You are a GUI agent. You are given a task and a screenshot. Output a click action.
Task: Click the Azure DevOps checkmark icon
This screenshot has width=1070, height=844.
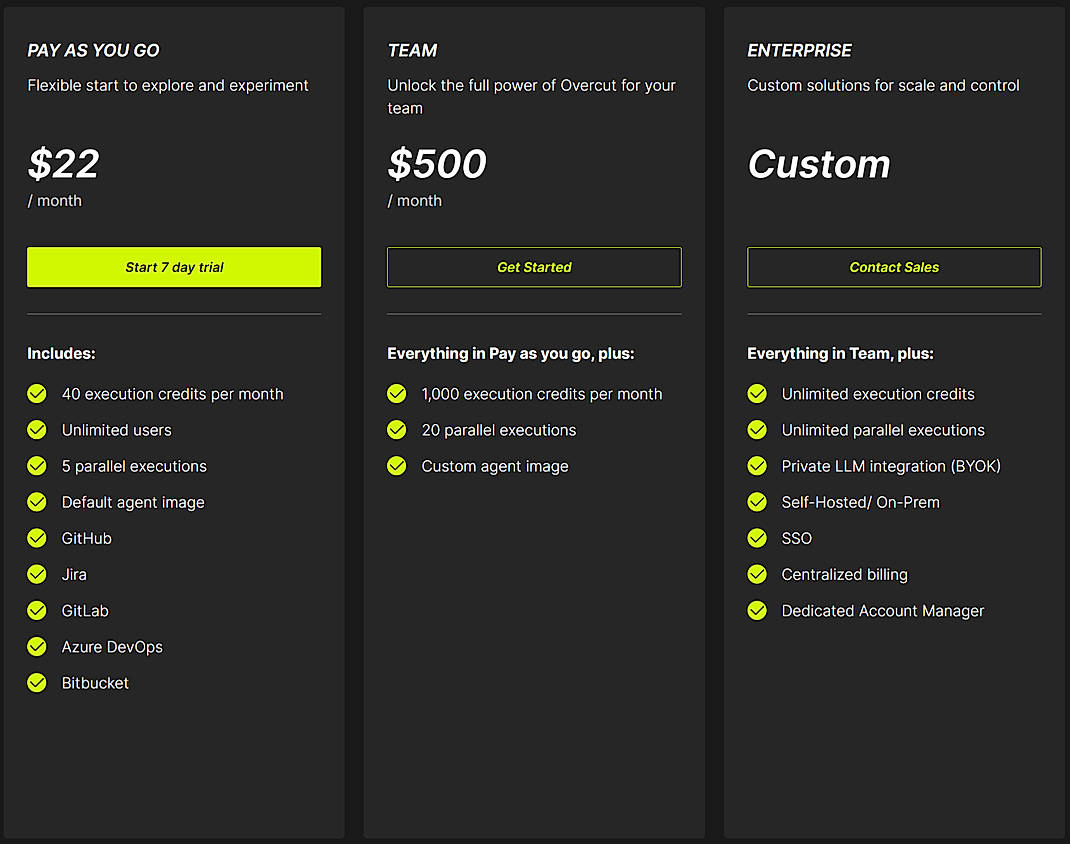click(37, 647)
